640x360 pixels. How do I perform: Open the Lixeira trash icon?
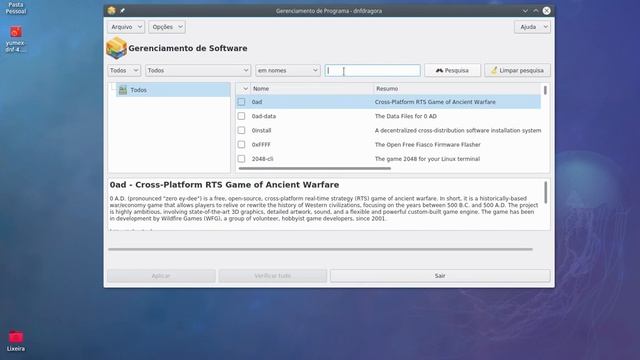(16, 341)
